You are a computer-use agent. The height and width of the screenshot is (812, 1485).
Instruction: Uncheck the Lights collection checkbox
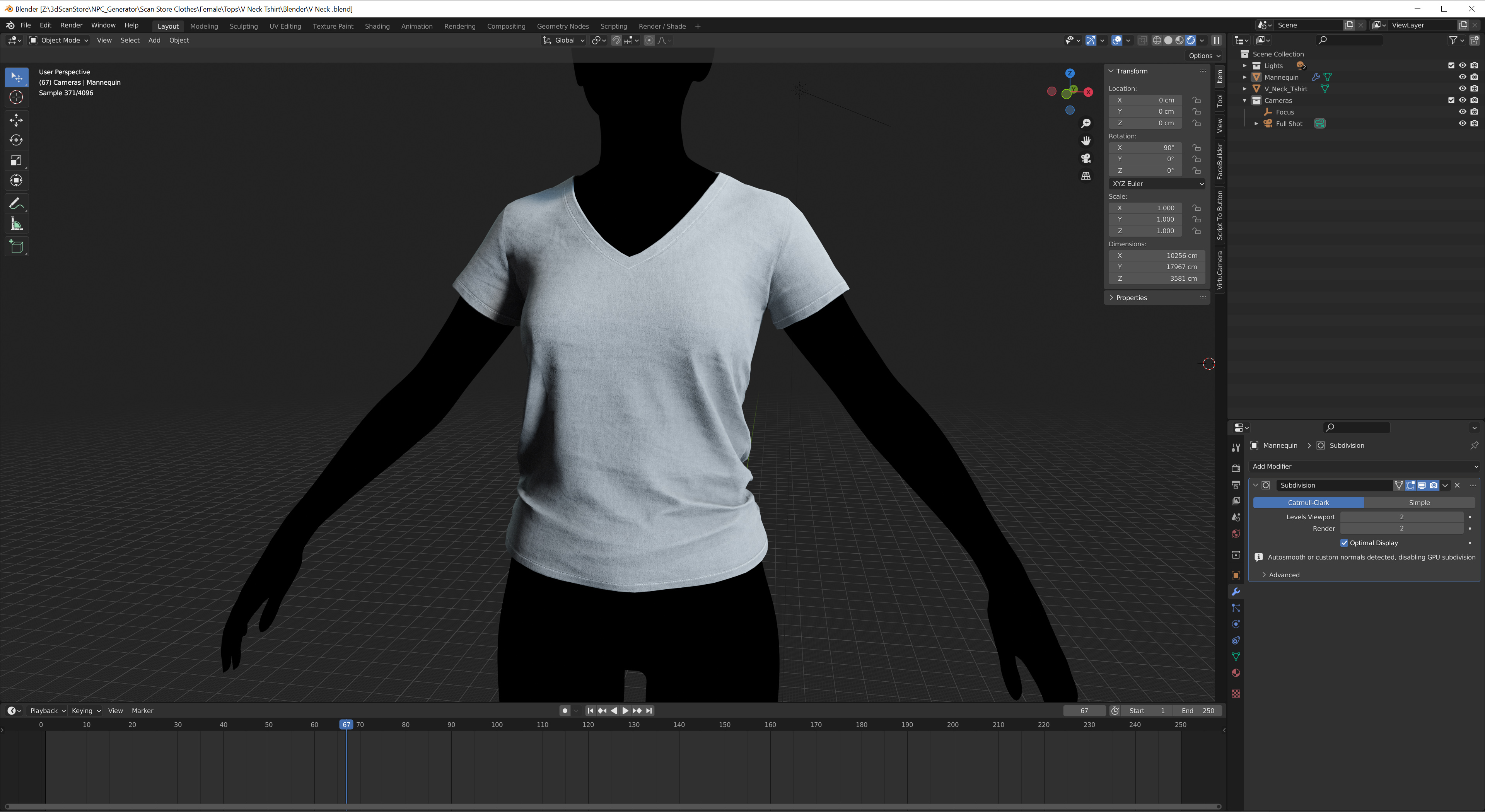(1451, 66)
